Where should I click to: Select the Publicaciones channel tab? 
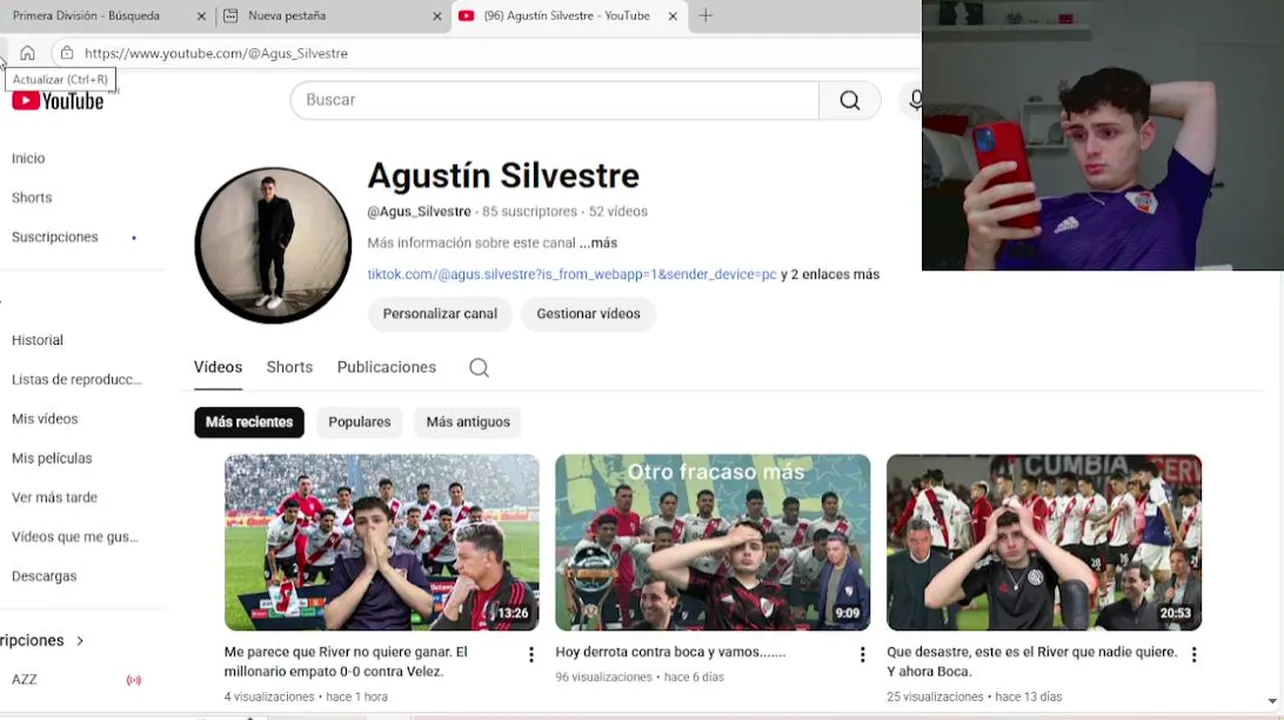[x=386, y=367]
